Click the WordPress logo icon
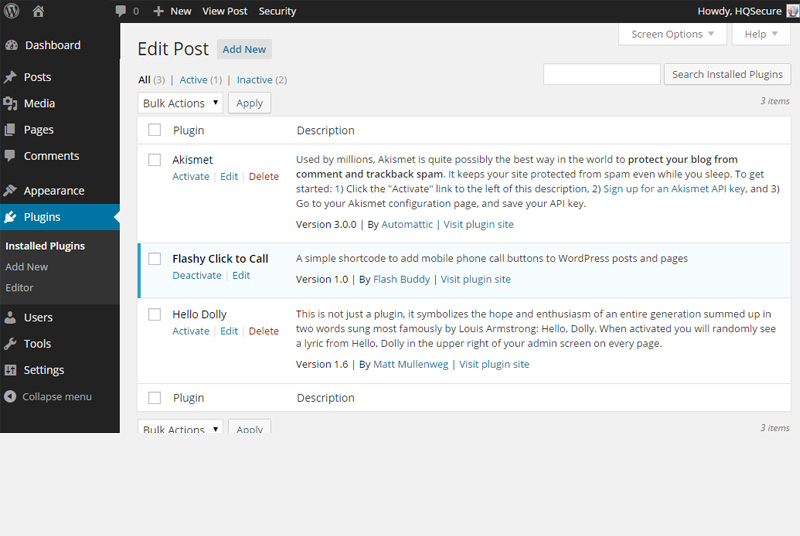 point(11,11)
